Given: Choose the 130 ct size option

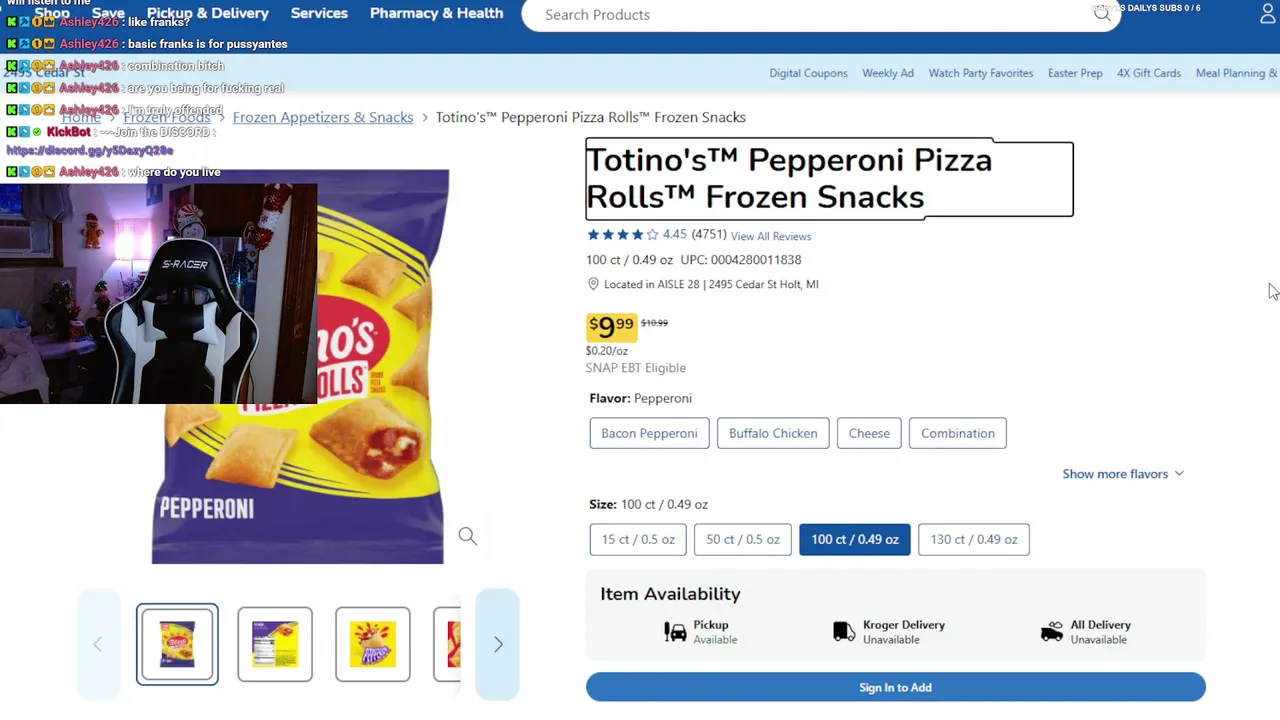Looking at the screenshot, I should [x=973, y=539].
